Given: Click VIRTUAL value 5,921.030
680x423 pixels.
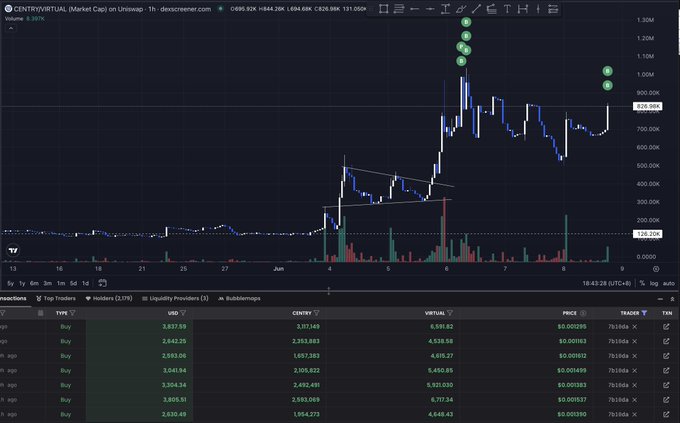Looking at the screenshot, I should pos(440,385).
